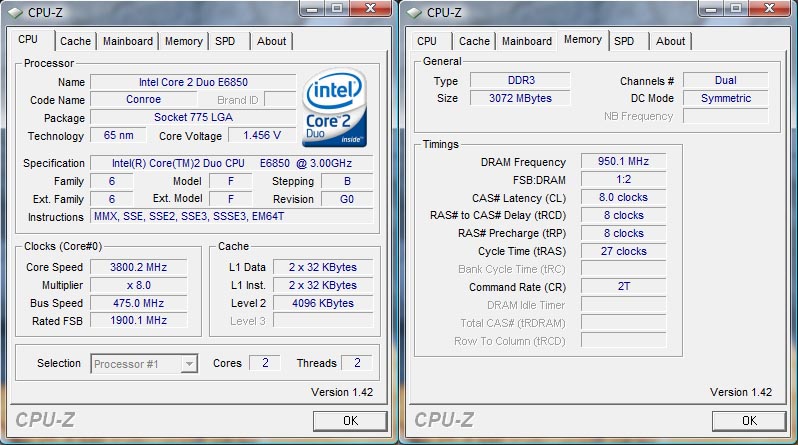Image resolution: width=798 pixels, height=445 pixels.
Task: Click the Package value Socket 775 LGA
Action: coord(193,118)
